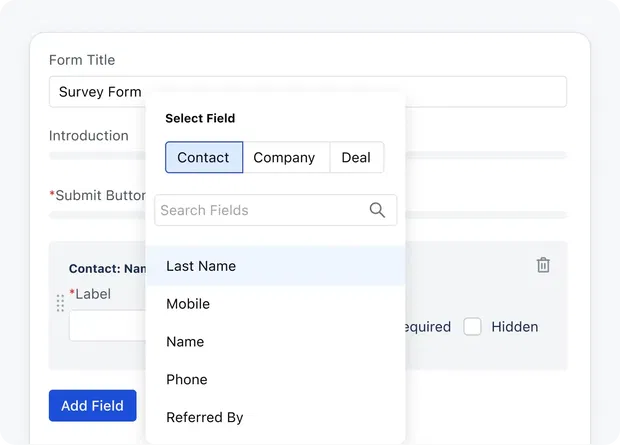
Task: Click the Hidden label text
Action: (x=514, y=327)
